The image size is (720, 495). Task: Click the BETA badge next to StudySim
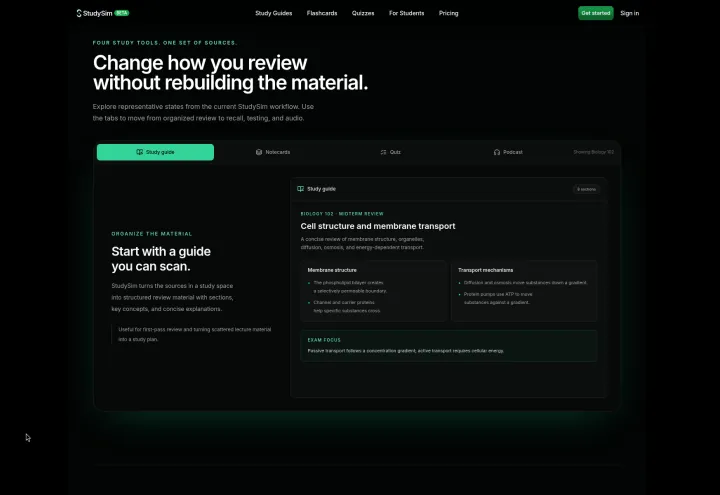pos(122,13)
